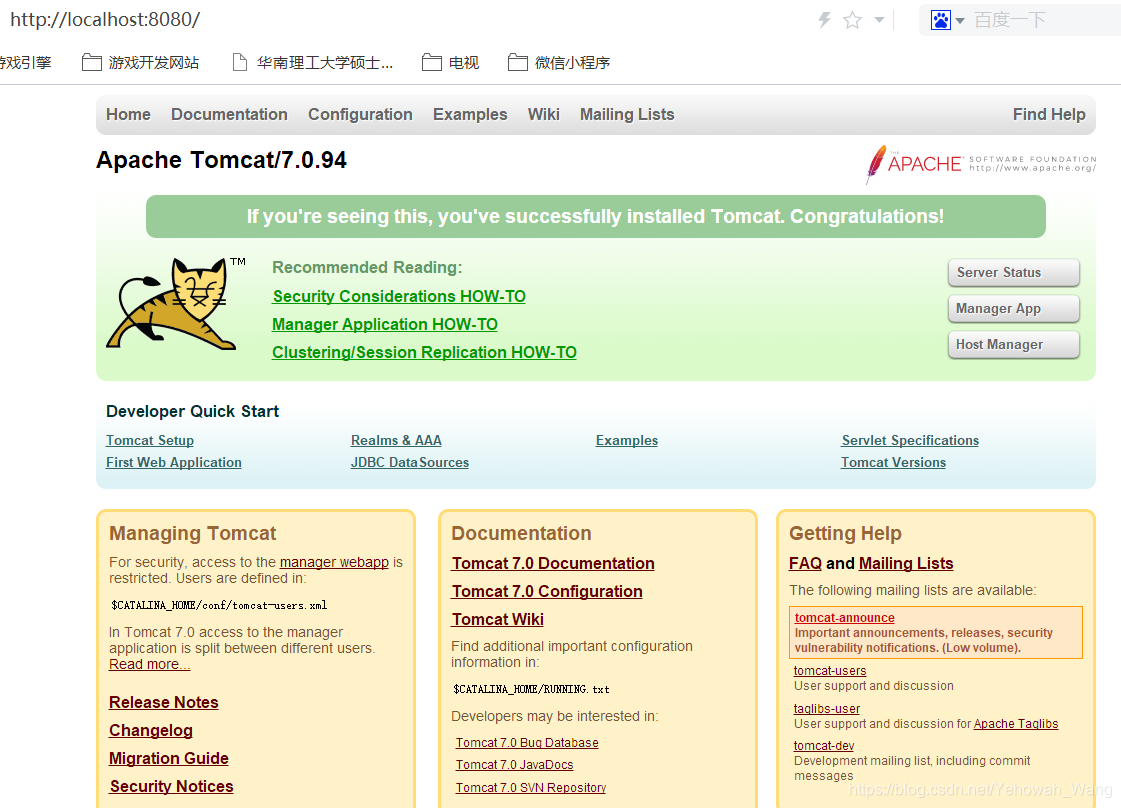The width and height of the screenshot is (1121, 808).
Task: Click Read more in Managing Tomcat
Action: (x=149, y=664)
